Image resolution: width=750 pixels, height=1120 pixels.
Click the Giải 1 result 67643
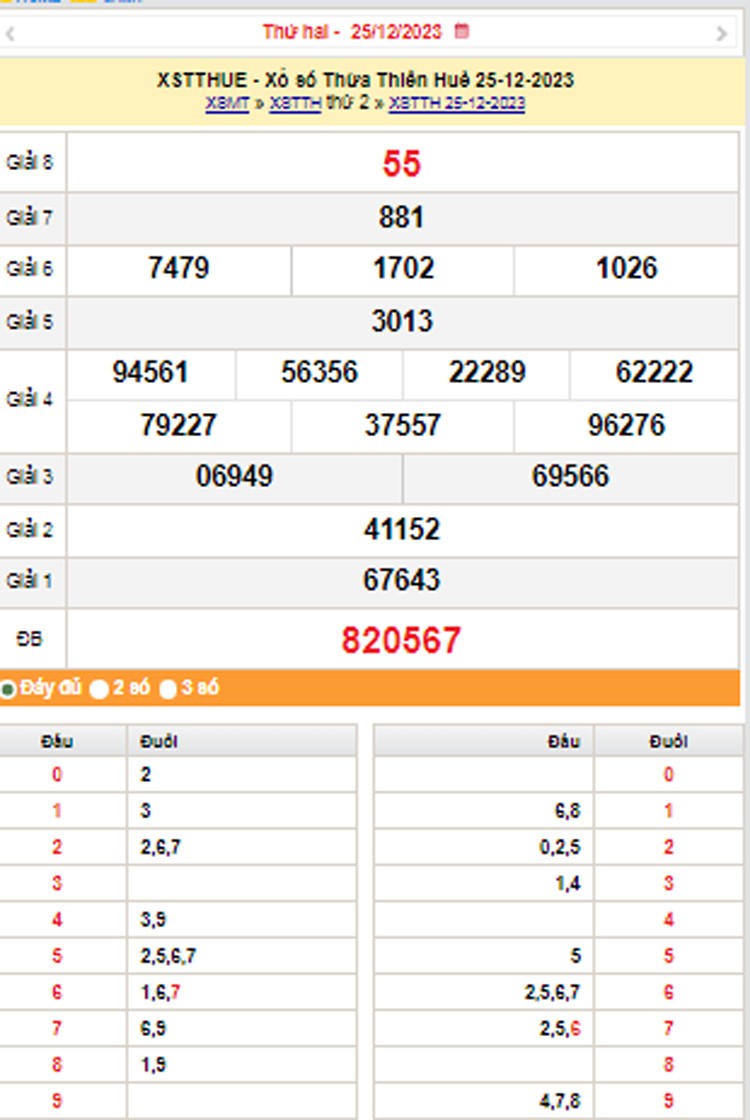[x=401, y=581]
